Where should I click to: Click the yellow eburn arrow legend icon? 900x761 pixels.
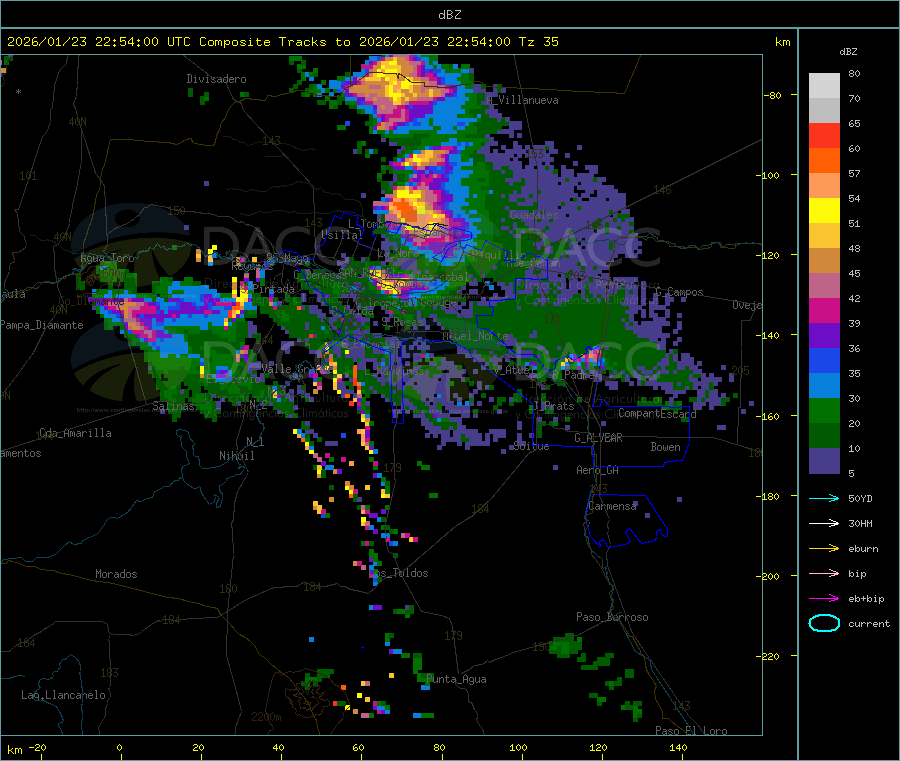[824, 549]
